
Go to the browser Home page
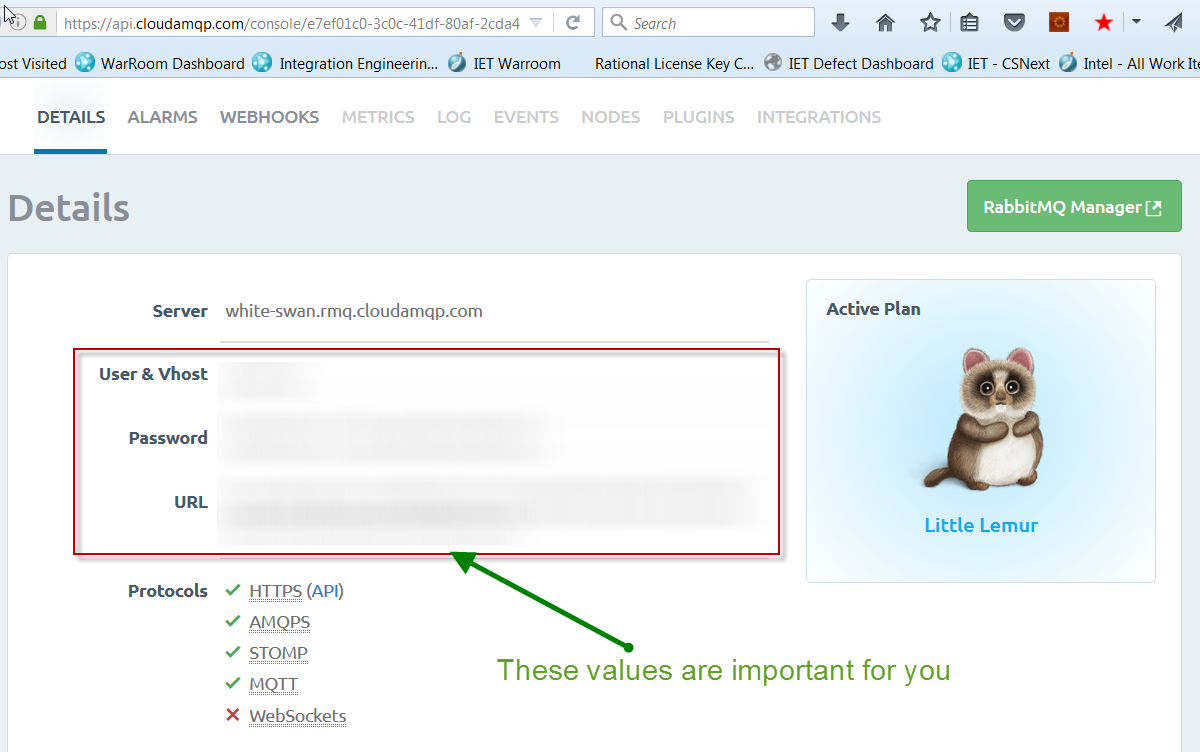pos(885,22)
